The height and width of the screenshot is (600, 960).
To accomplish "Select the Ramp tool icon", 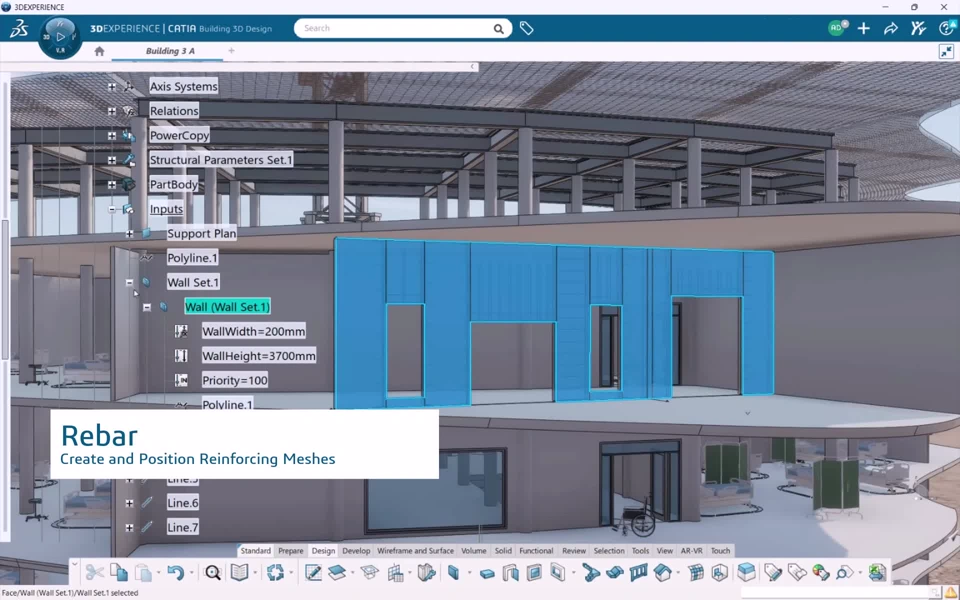I will click(615, 572).
